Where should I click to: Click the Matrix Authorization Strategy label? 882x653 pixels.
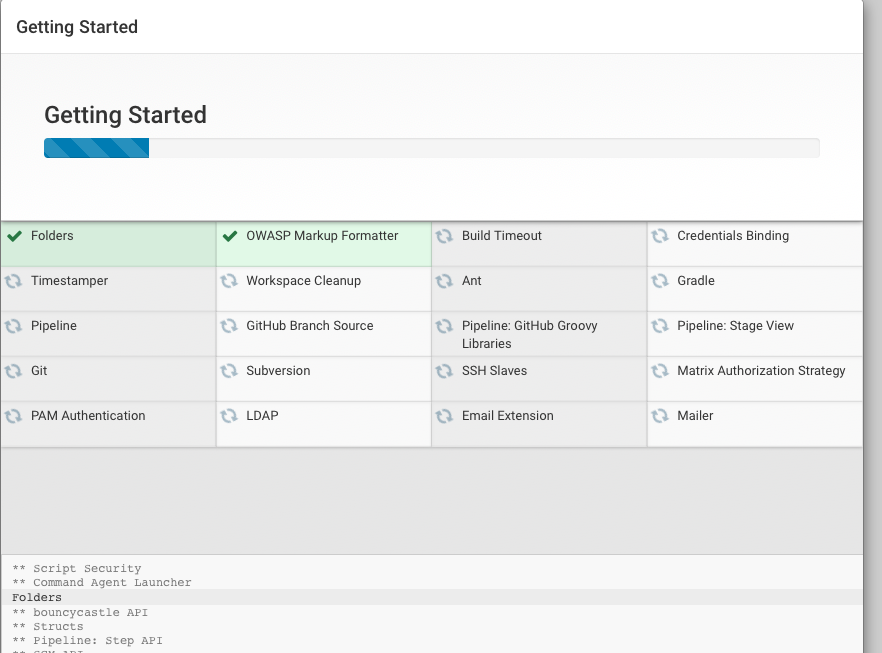(761, 371)
